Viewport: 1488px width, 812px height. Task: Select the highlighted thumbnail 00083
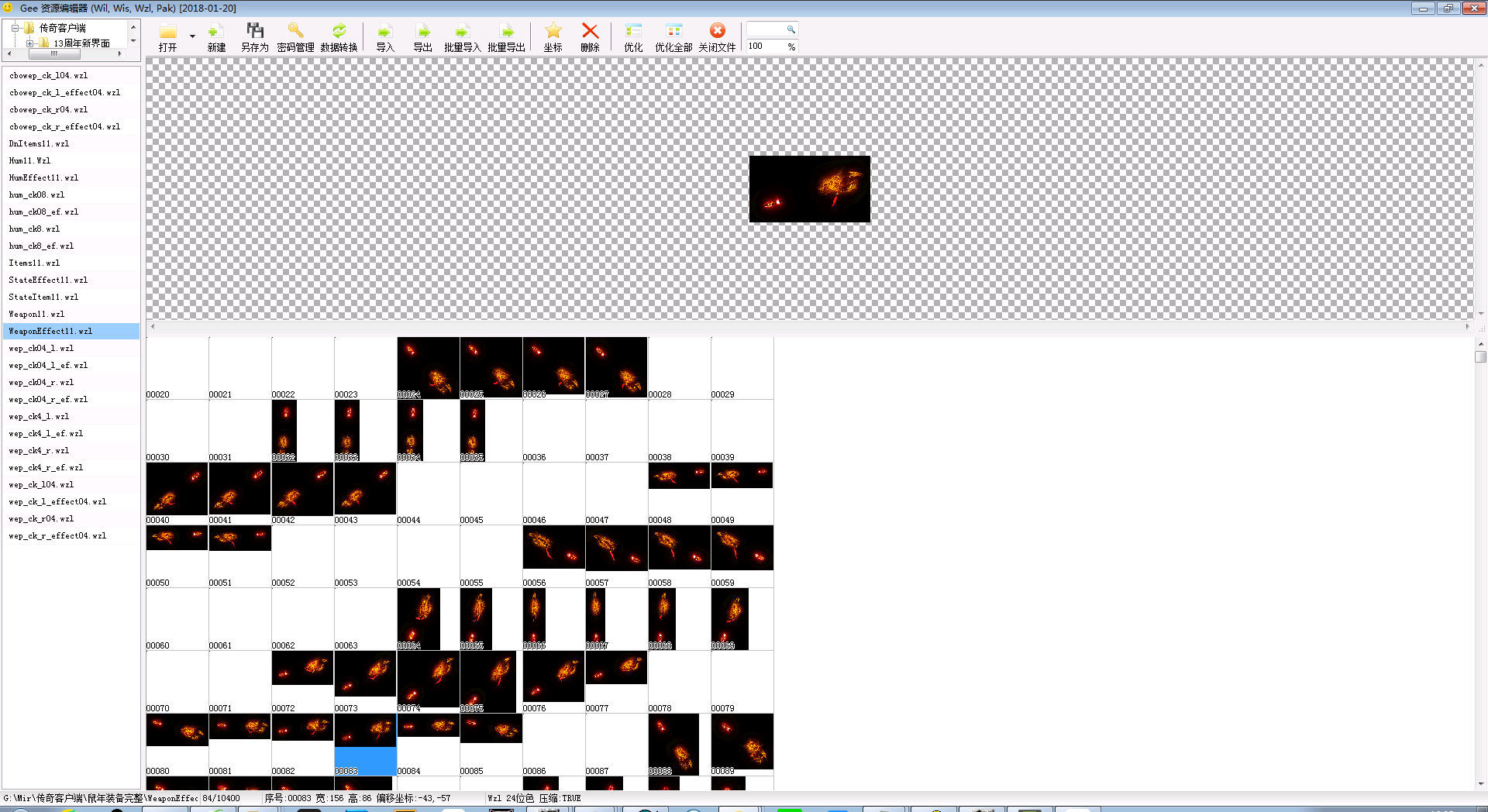coord(365,744)
